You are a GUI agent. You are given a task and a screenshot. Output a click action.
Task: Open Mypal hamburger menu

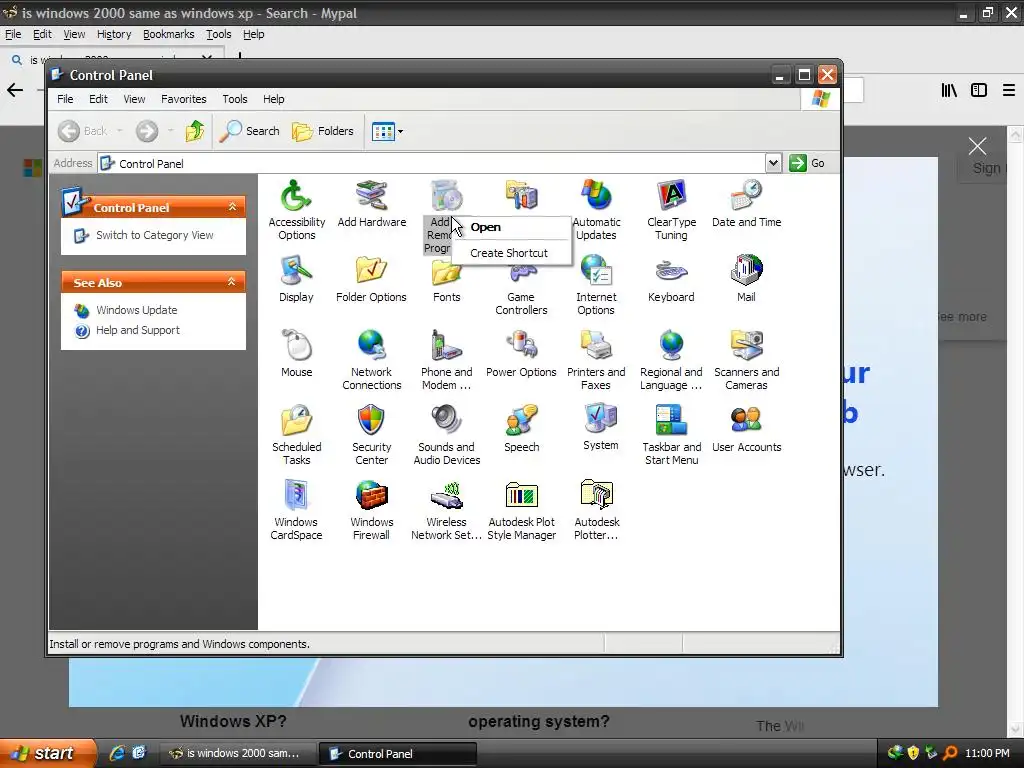point(1009,90)
